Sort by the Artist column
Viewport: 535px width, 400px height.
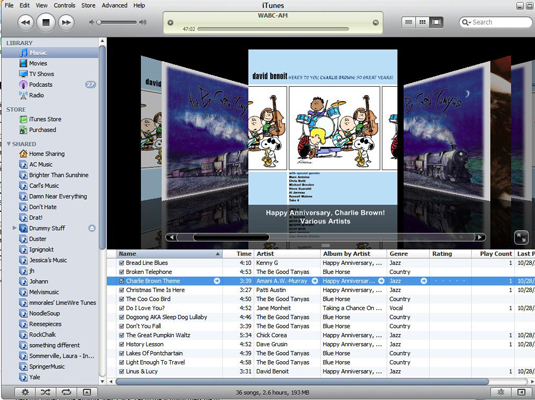pyautogui.click(x=287, y=254)
